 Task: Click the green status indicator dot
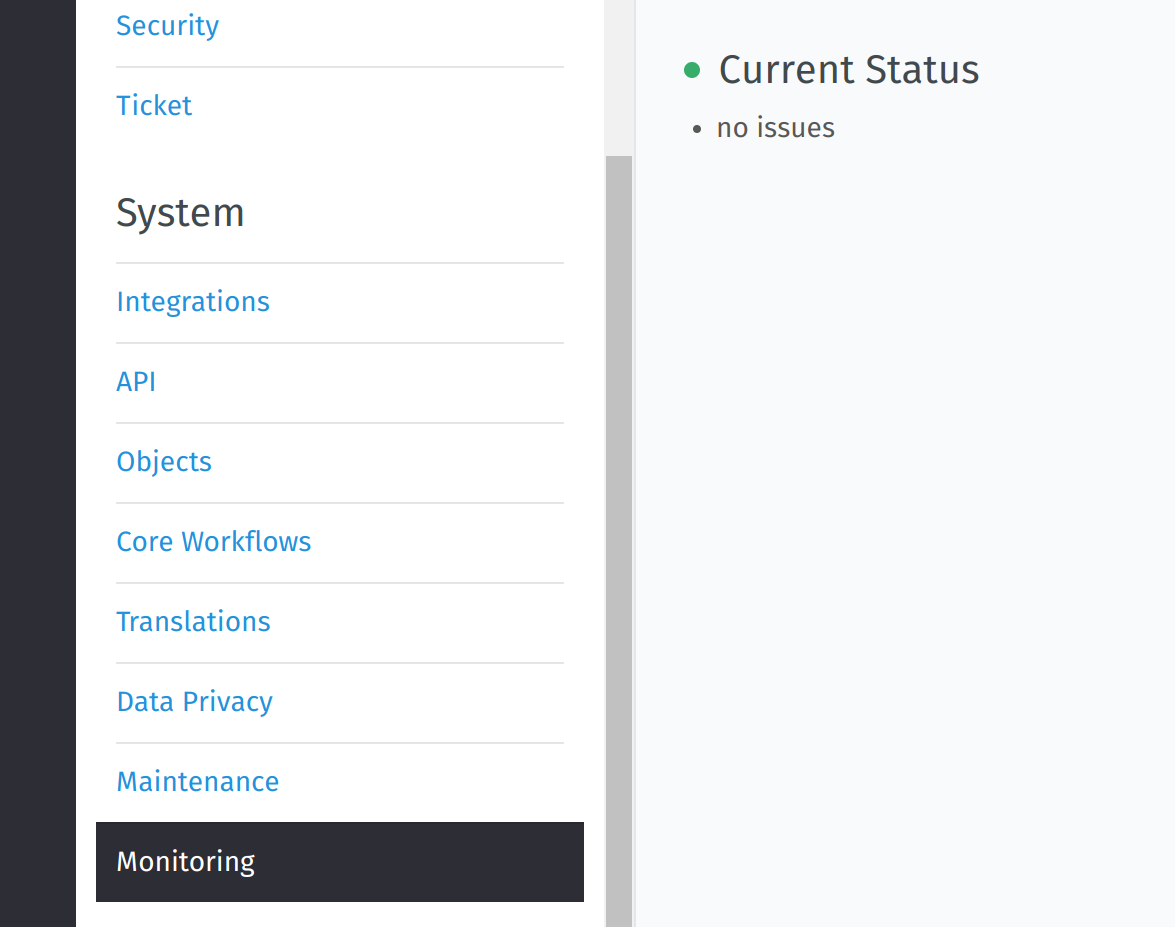692,70
